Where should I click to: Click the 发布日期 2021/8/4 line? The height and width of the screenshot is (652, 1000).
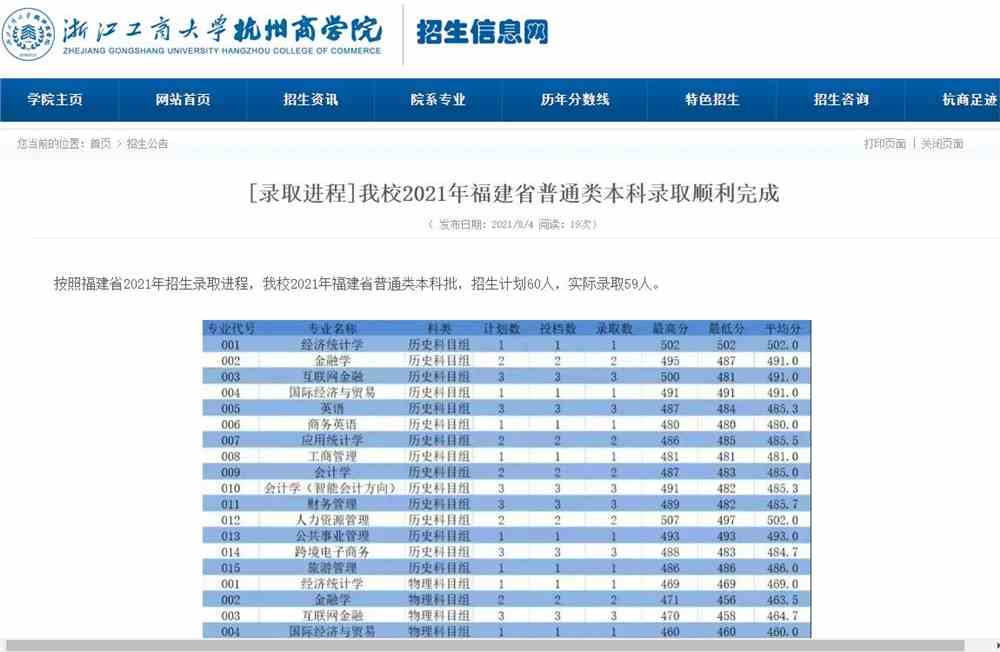(513, 225)
